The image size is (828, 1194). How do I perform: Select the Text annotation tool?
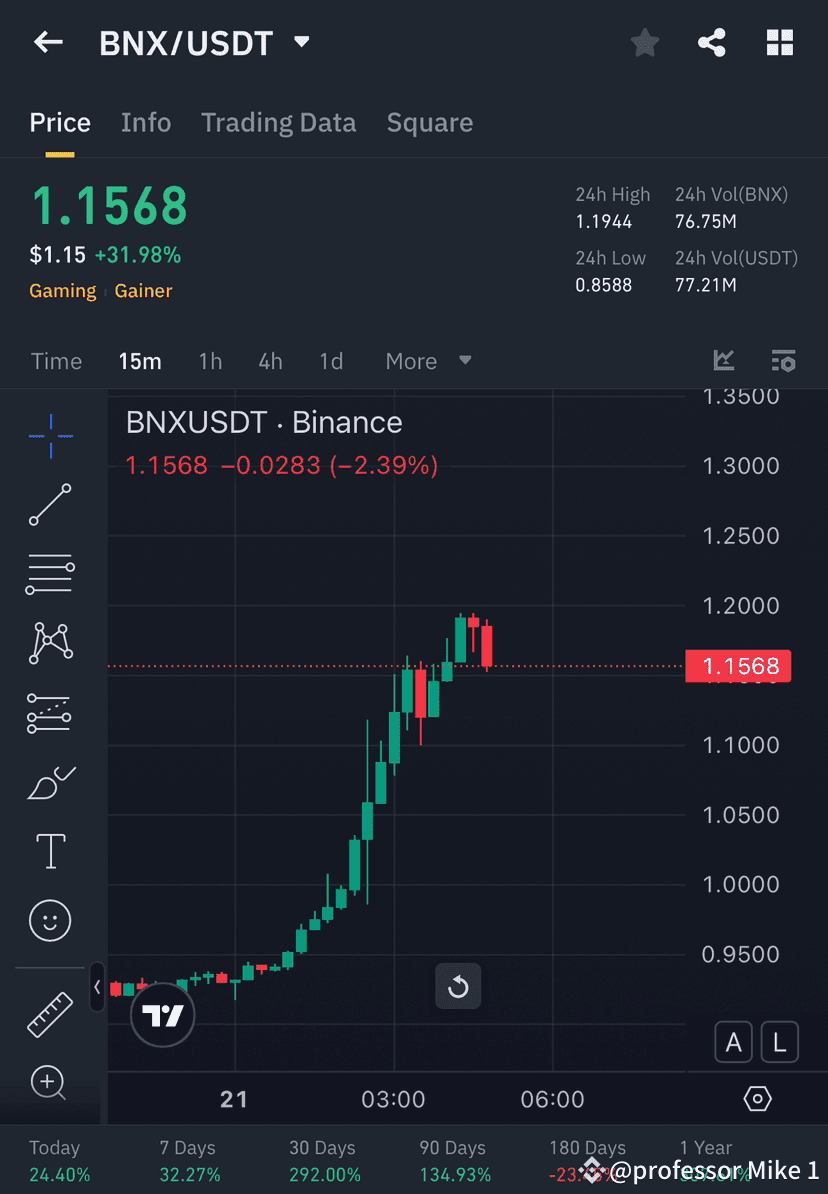coord(50,850)
